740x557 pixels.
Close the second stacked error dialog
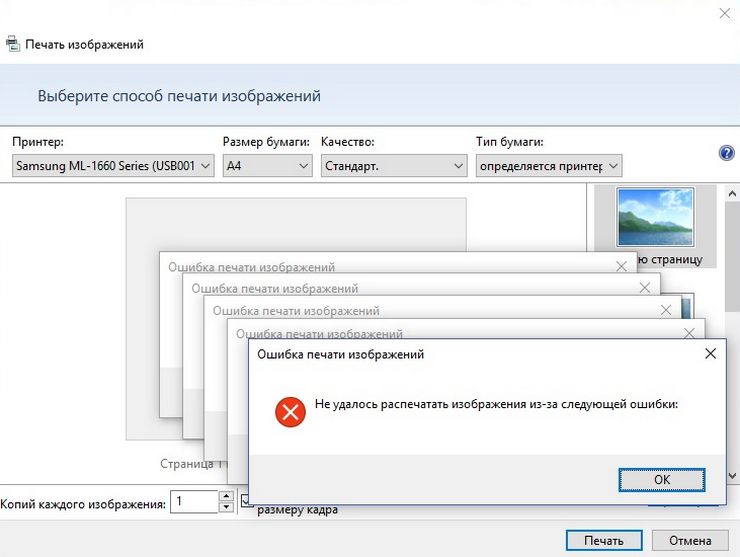tap(644, 288)
